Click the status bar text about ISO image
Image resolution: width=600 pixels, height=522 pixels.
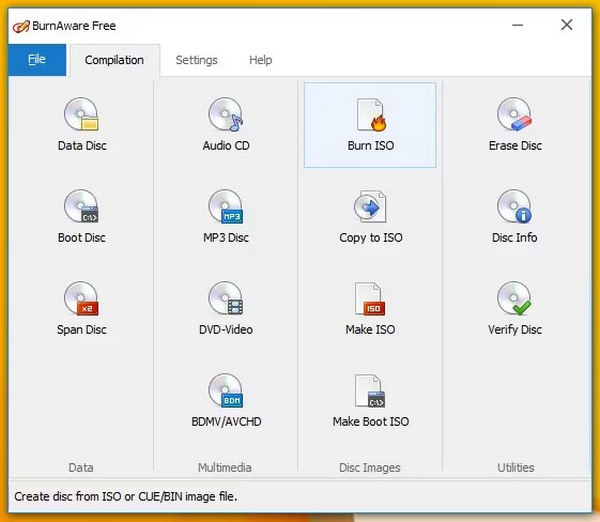pyautogui.click(x=126, y=496)
